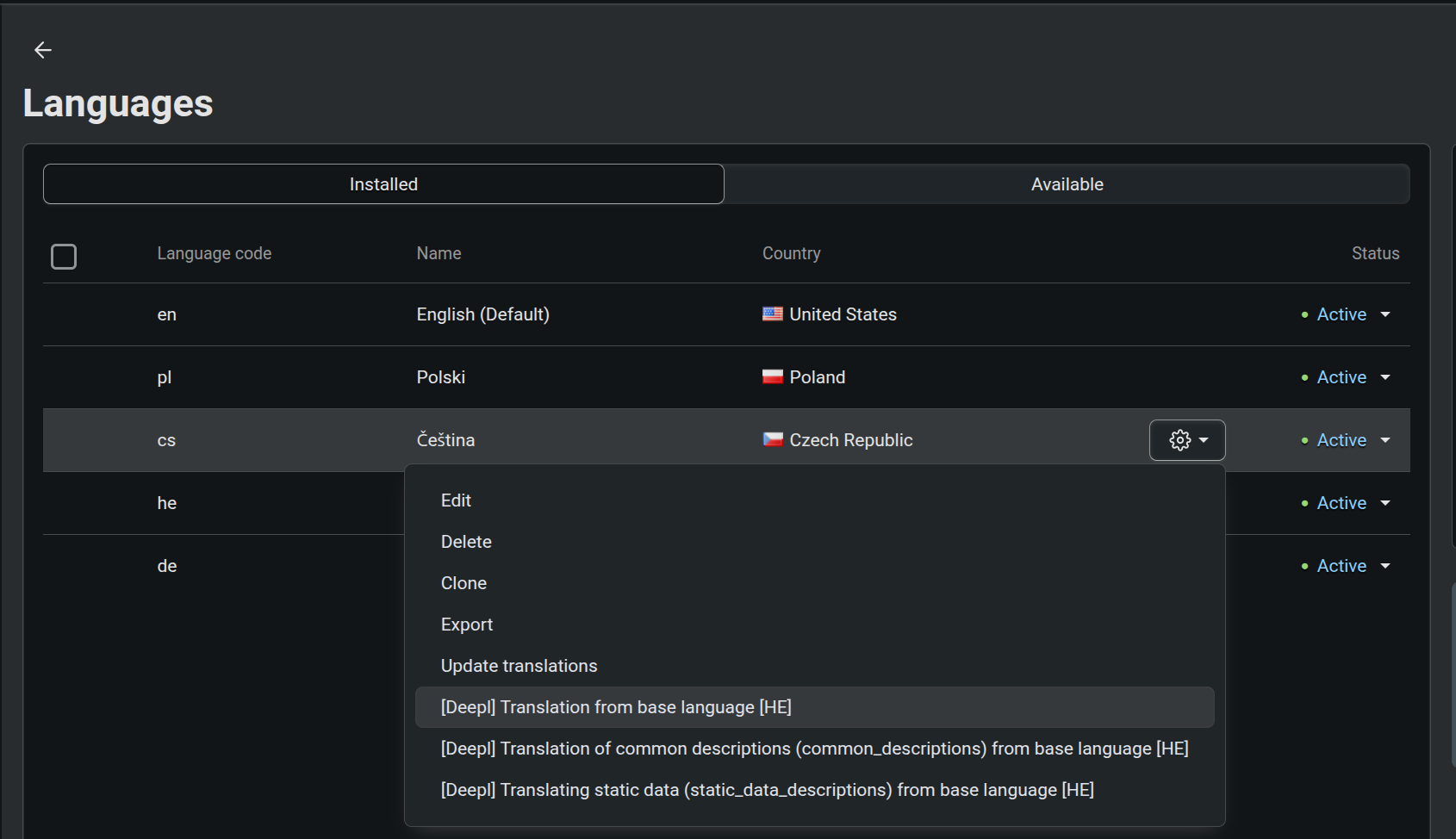Click Update translations menu entry

[519, 666]
